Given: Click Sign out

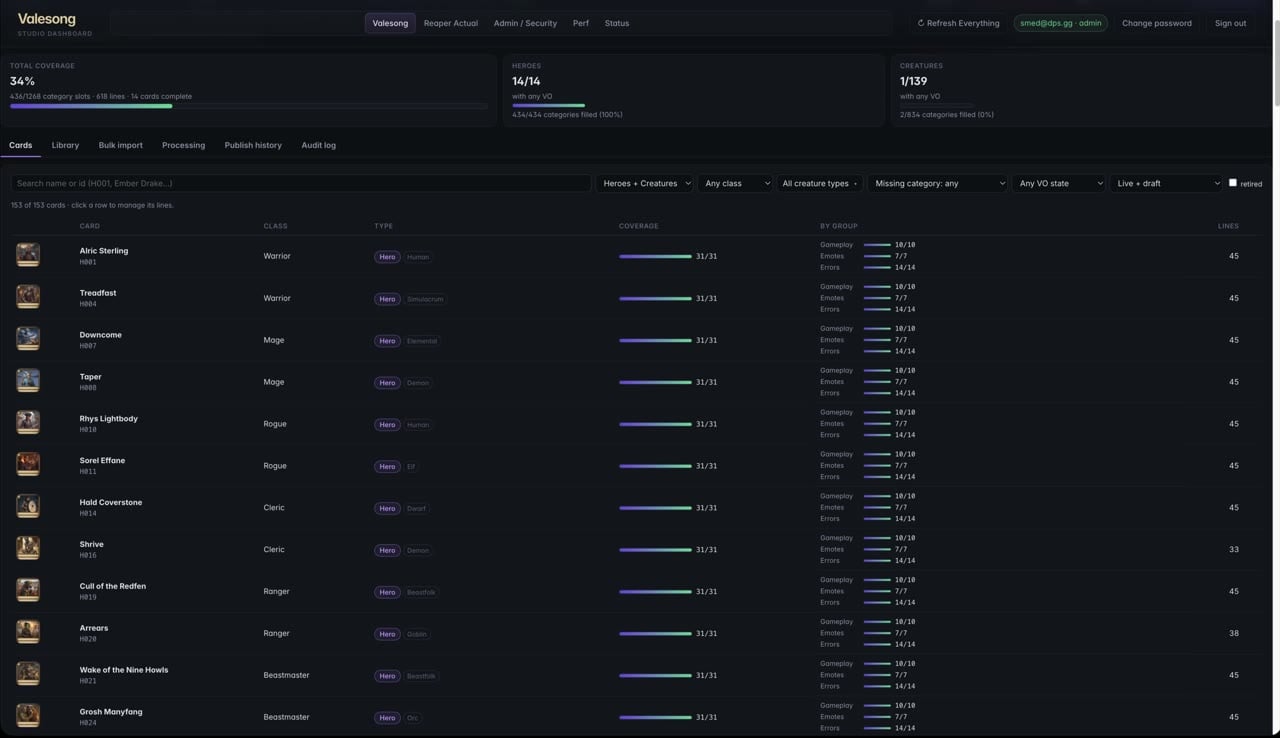Looking at the screenshot, I should point(1230,23).
